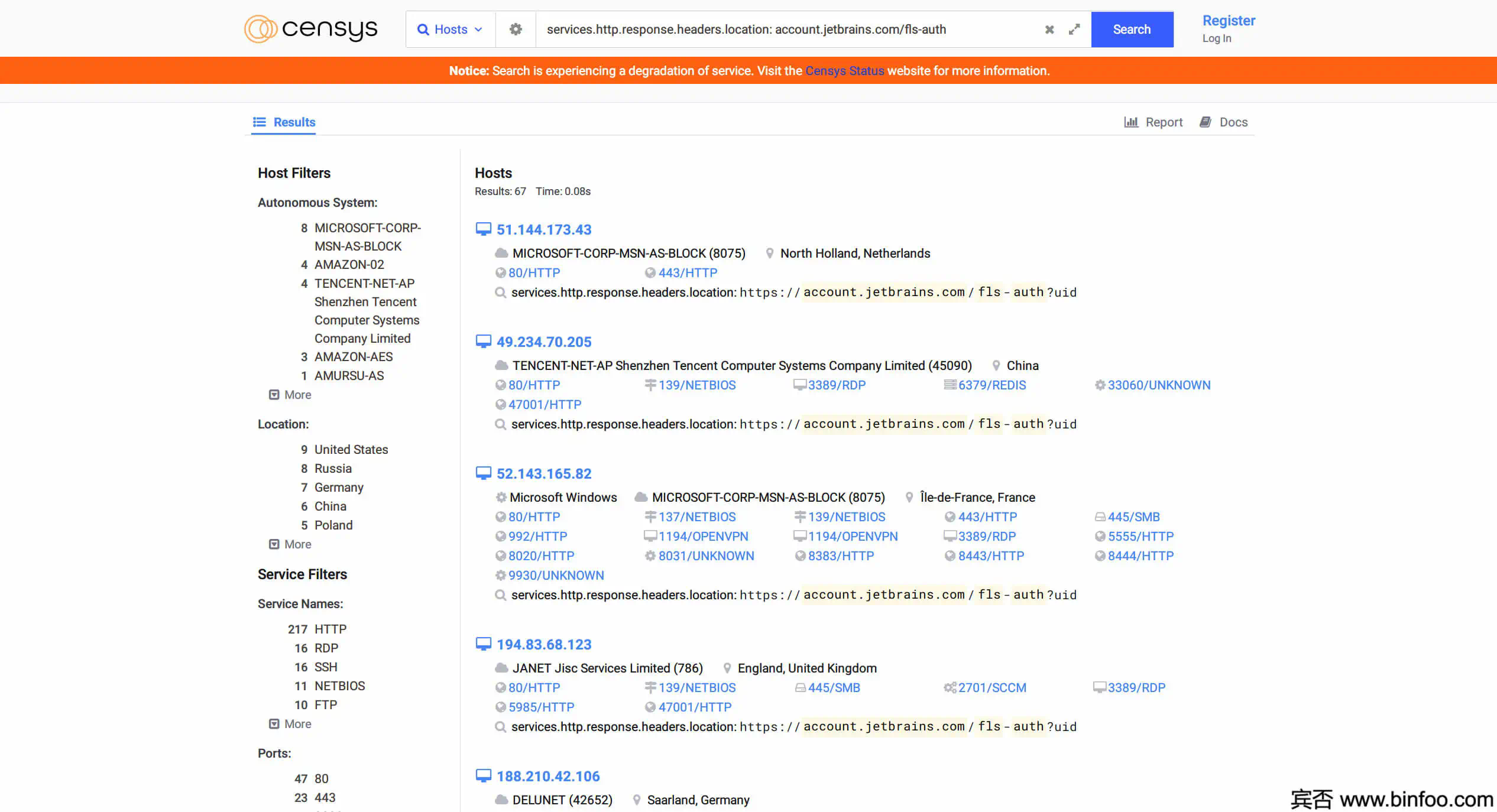
Task: Filter by port 443 in sidebar
Action: tap(325, 798)
